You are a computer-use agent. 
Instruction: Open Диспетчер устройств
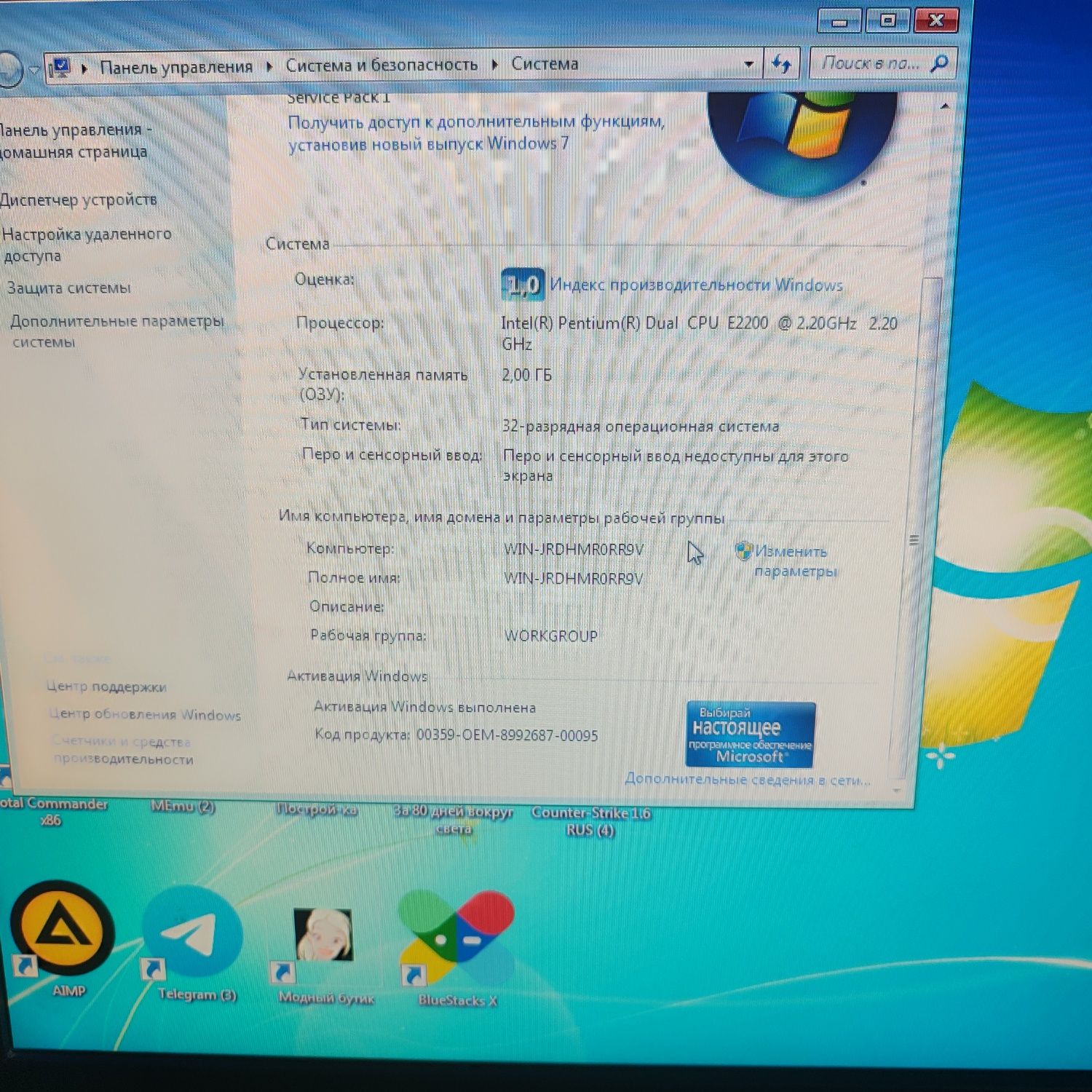pos(79,199)
